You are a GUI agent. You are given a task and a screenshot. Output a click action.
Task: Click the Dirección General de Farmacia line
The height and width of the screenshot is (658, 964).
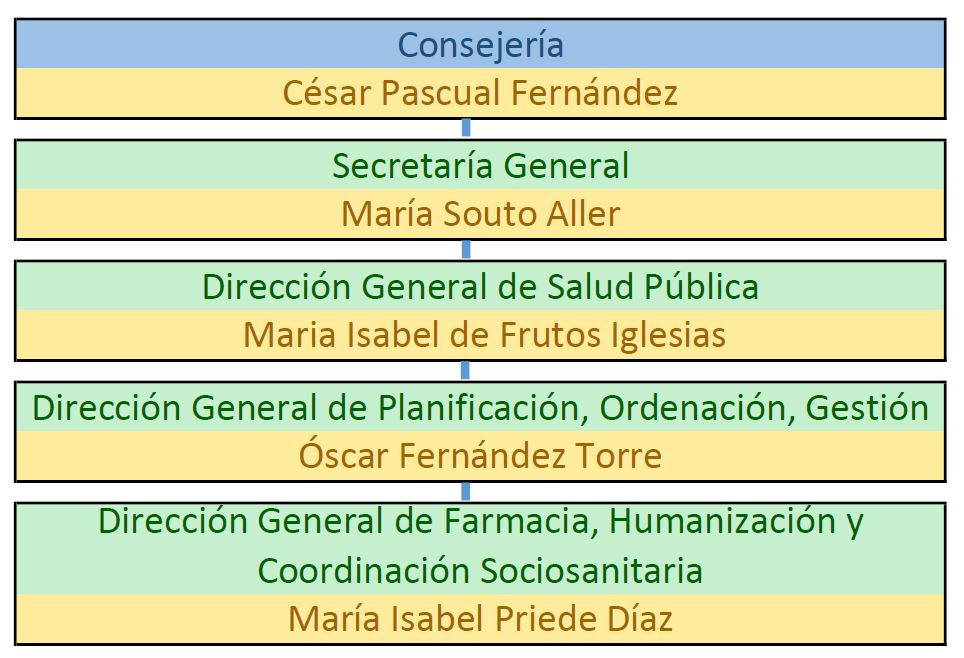coord(480,521)
